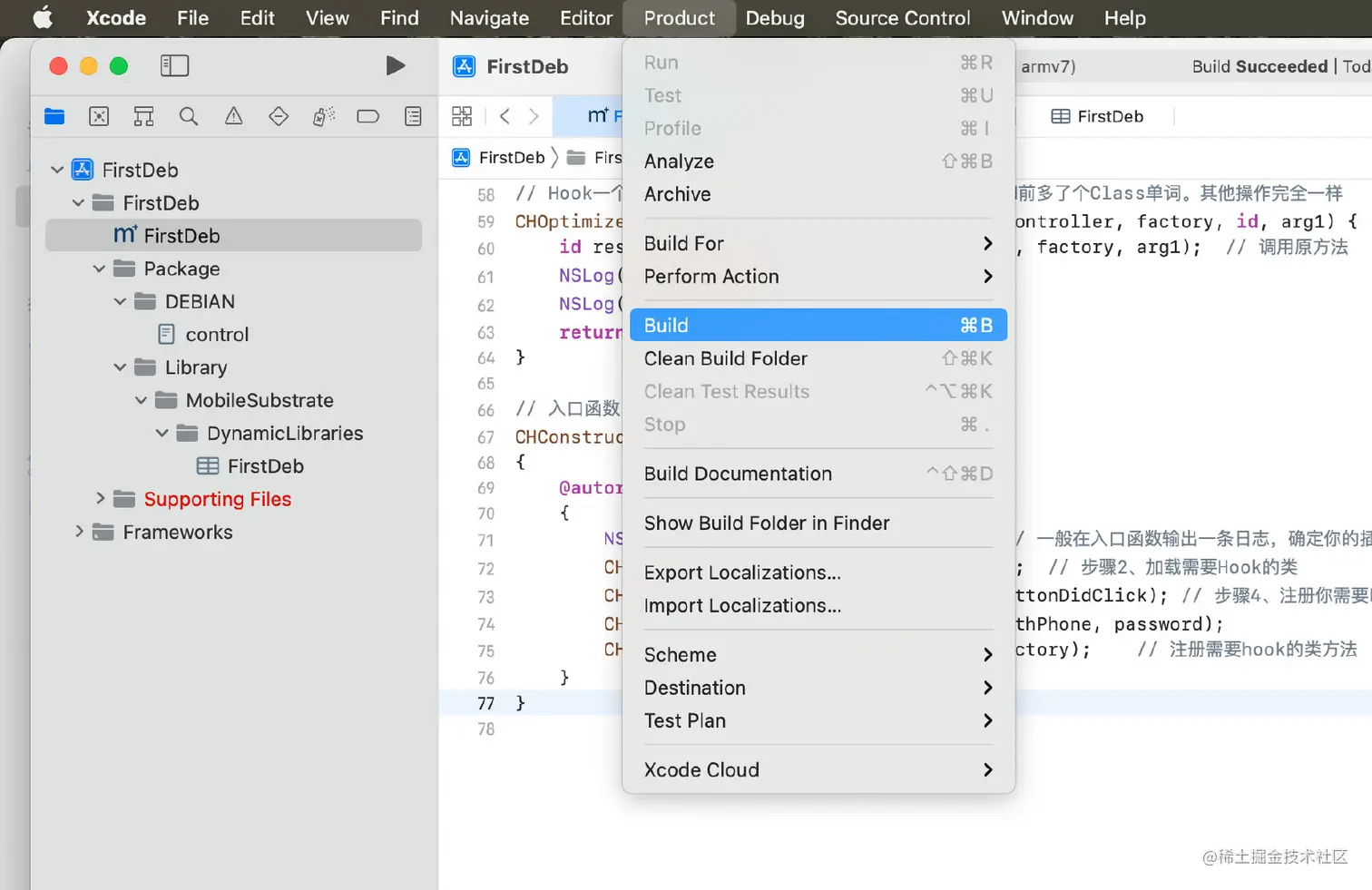The image size is (1372, 890).
Task: Open the Test navigator diamond icon
Action: pyautogui.click(x=279, y=116)
